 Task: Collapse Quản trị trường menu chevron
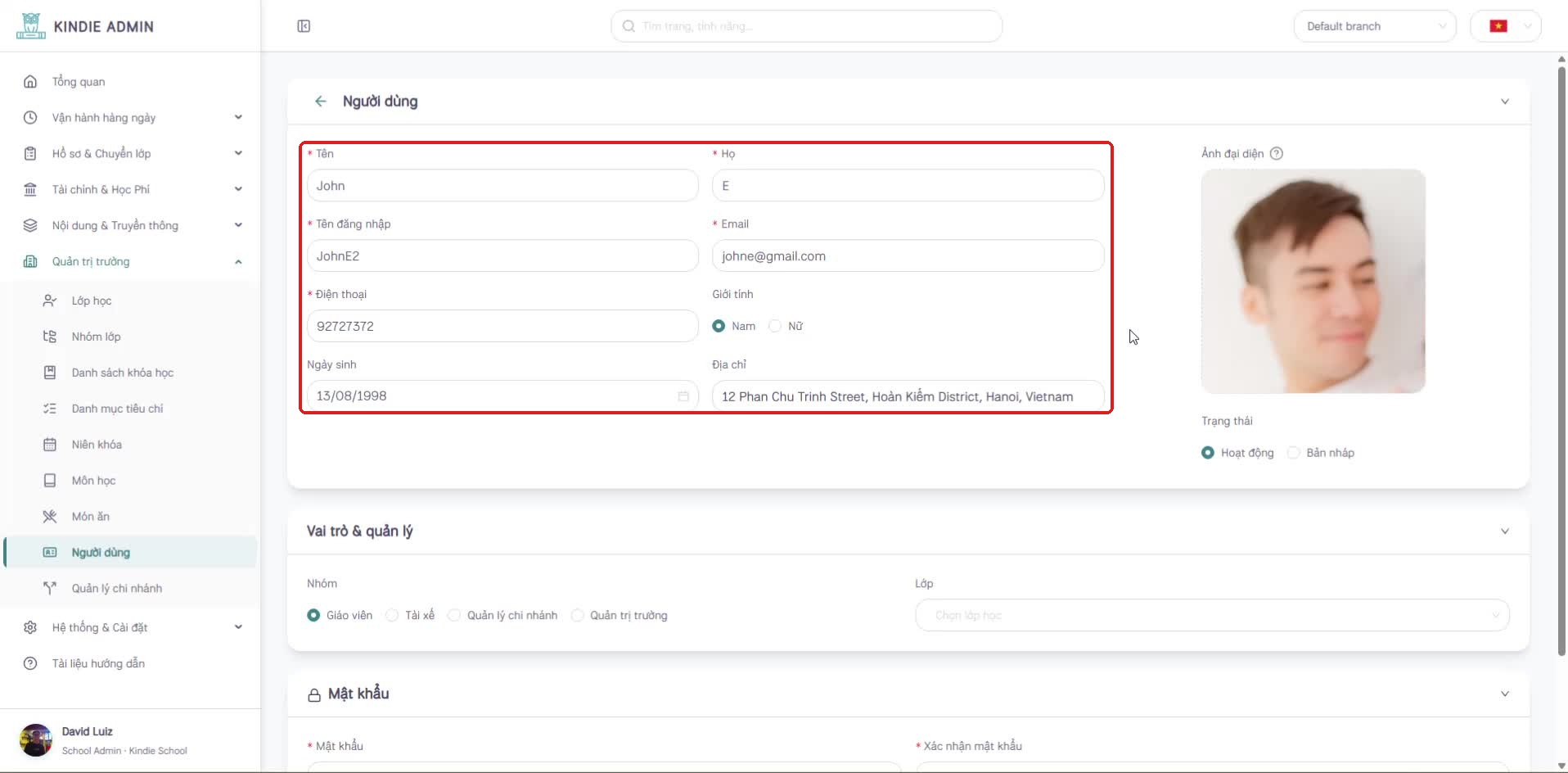pos(238,261)
